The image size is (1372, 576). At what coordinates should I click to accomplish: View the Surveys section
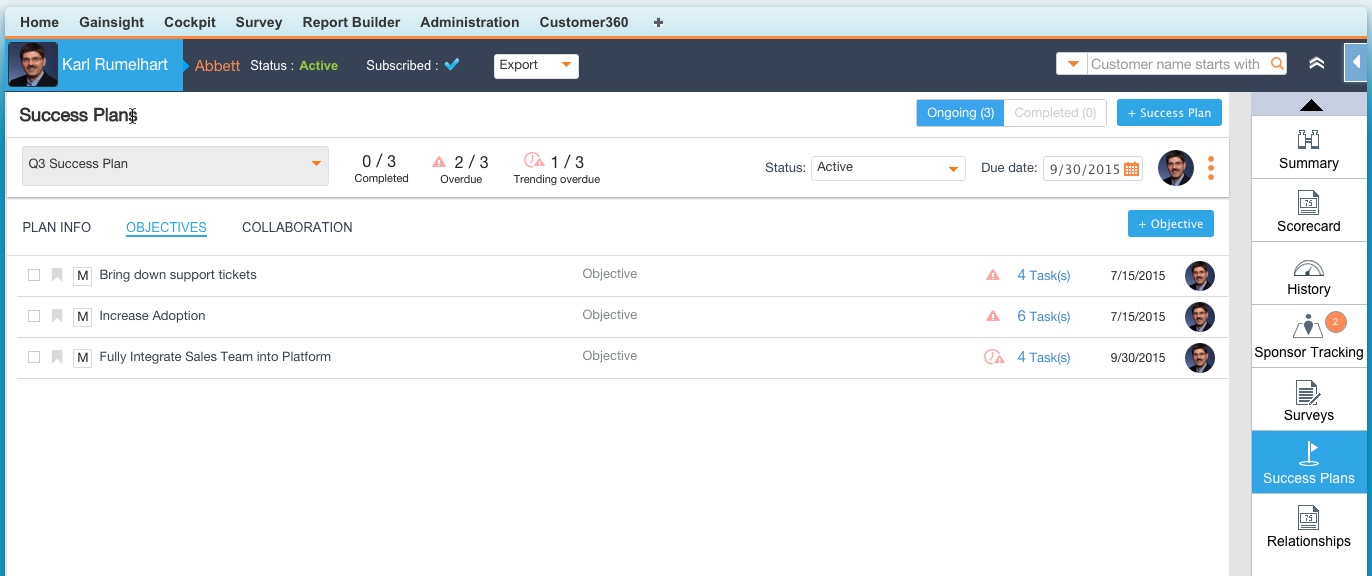tap(1308, 401)
